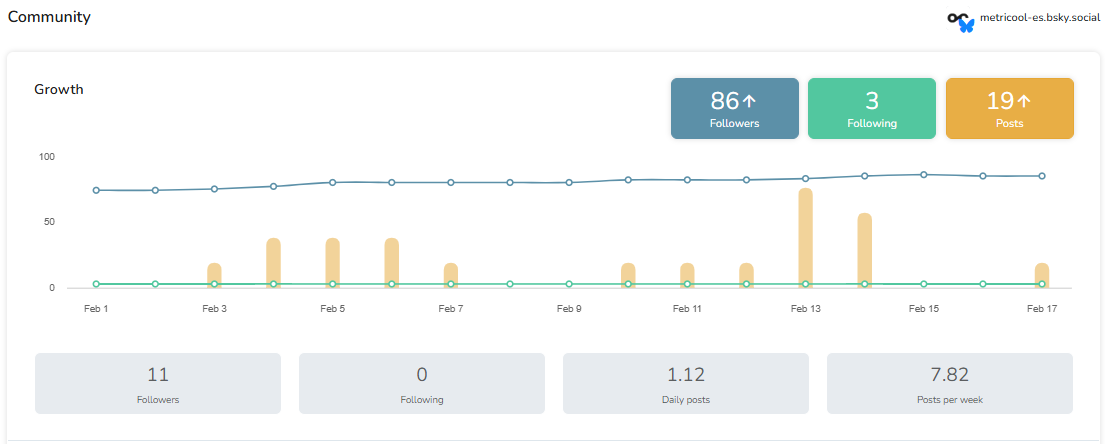Click the Bluesky butterfly icon
The width and height of the screenshot is (1105, 444).
click(966, 26)
